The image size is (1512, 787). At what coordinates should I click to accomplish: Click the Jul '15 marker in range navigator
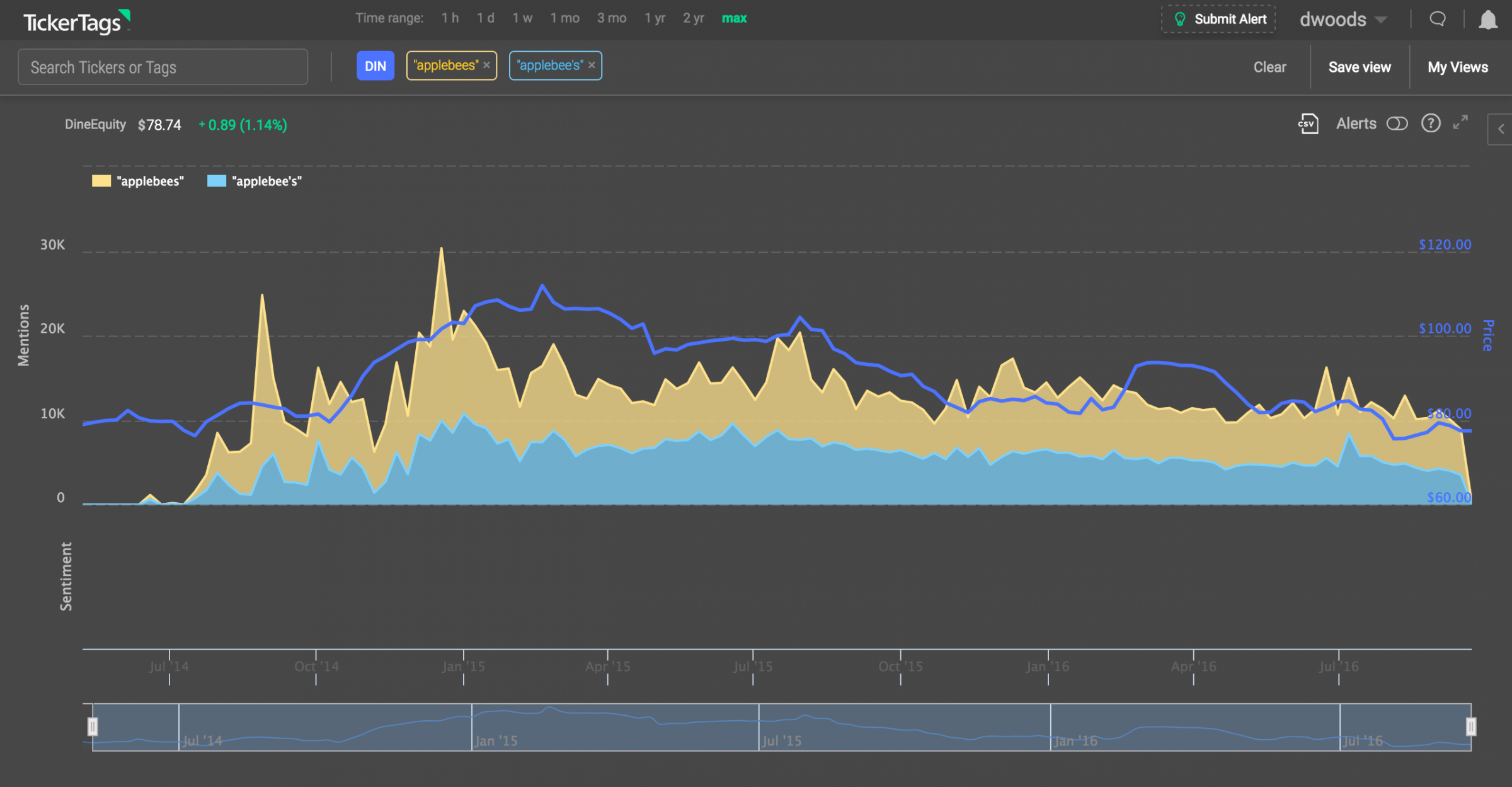[x=782, y=740]
